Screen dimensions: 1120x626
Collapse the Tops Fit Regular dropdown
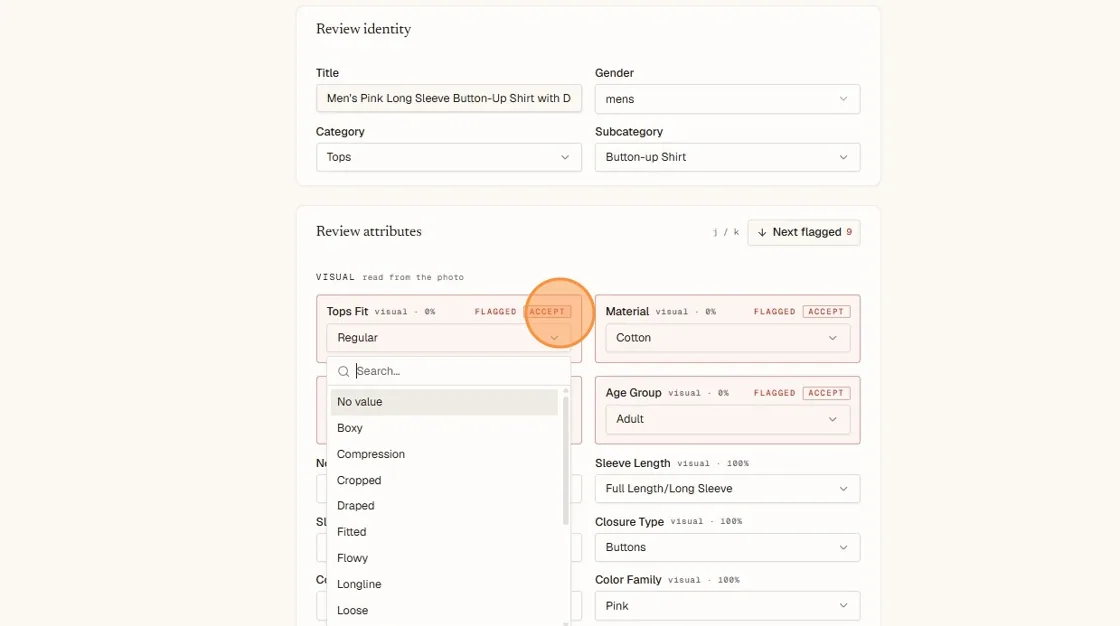(x=449, y=338)
